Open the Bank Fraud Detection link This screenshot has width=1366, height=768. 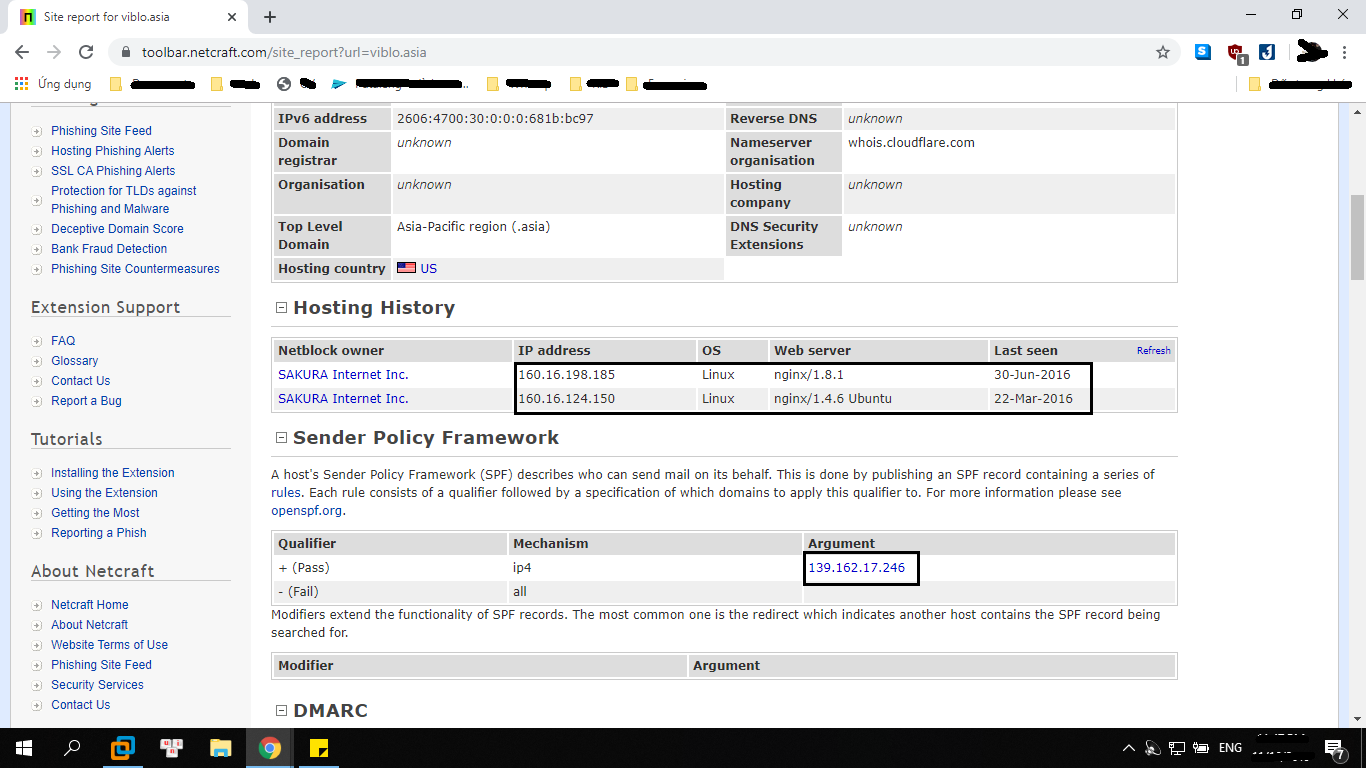pyautogui.click(x=109, y=249)
